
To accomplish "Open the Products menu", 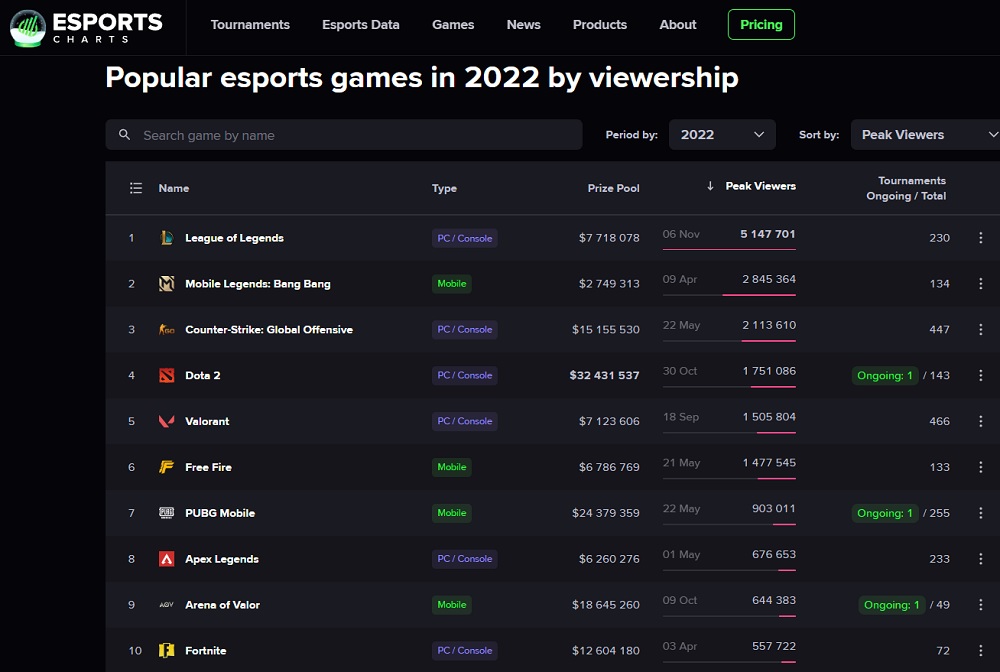I will [599, 25].
